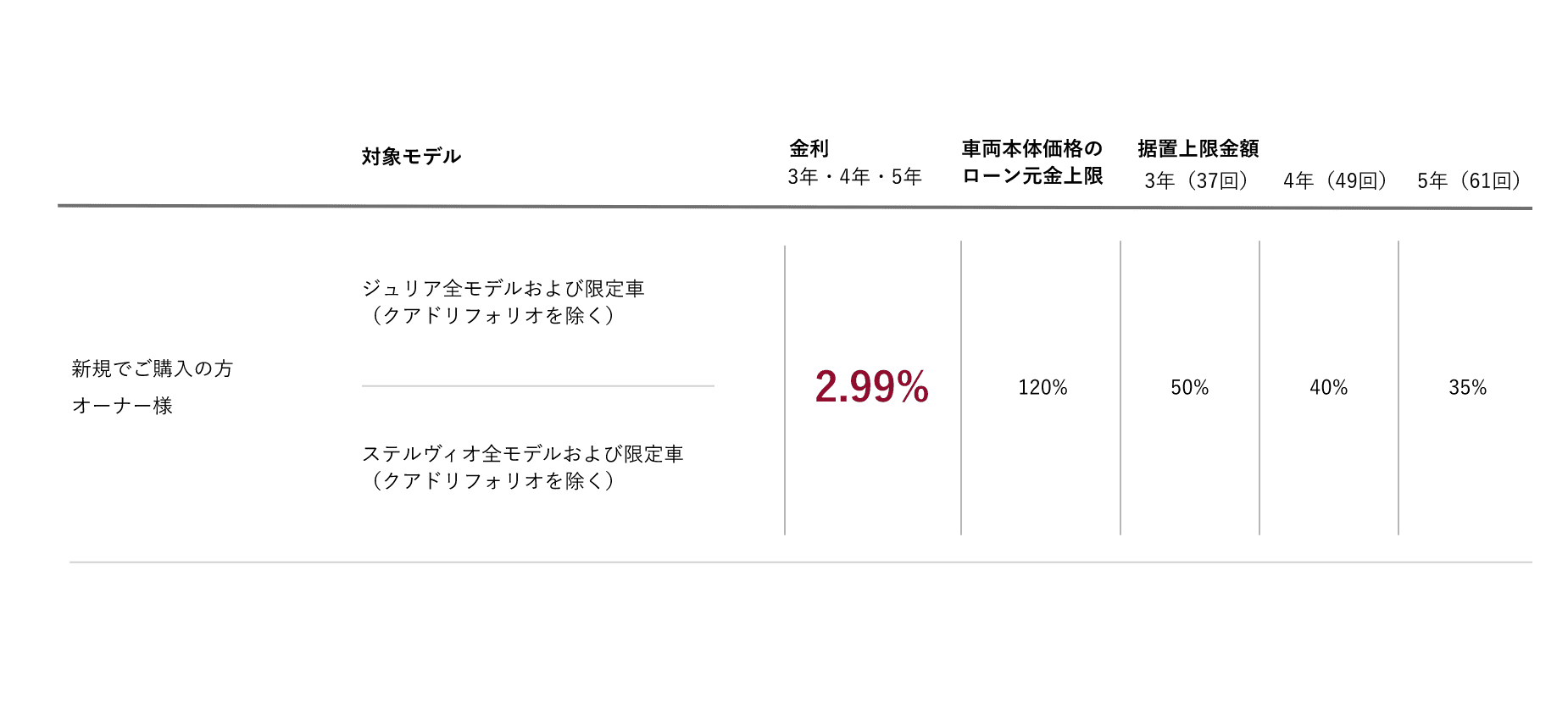
Task: Click the red 2.99% interest rate
Action: point(871,387)
